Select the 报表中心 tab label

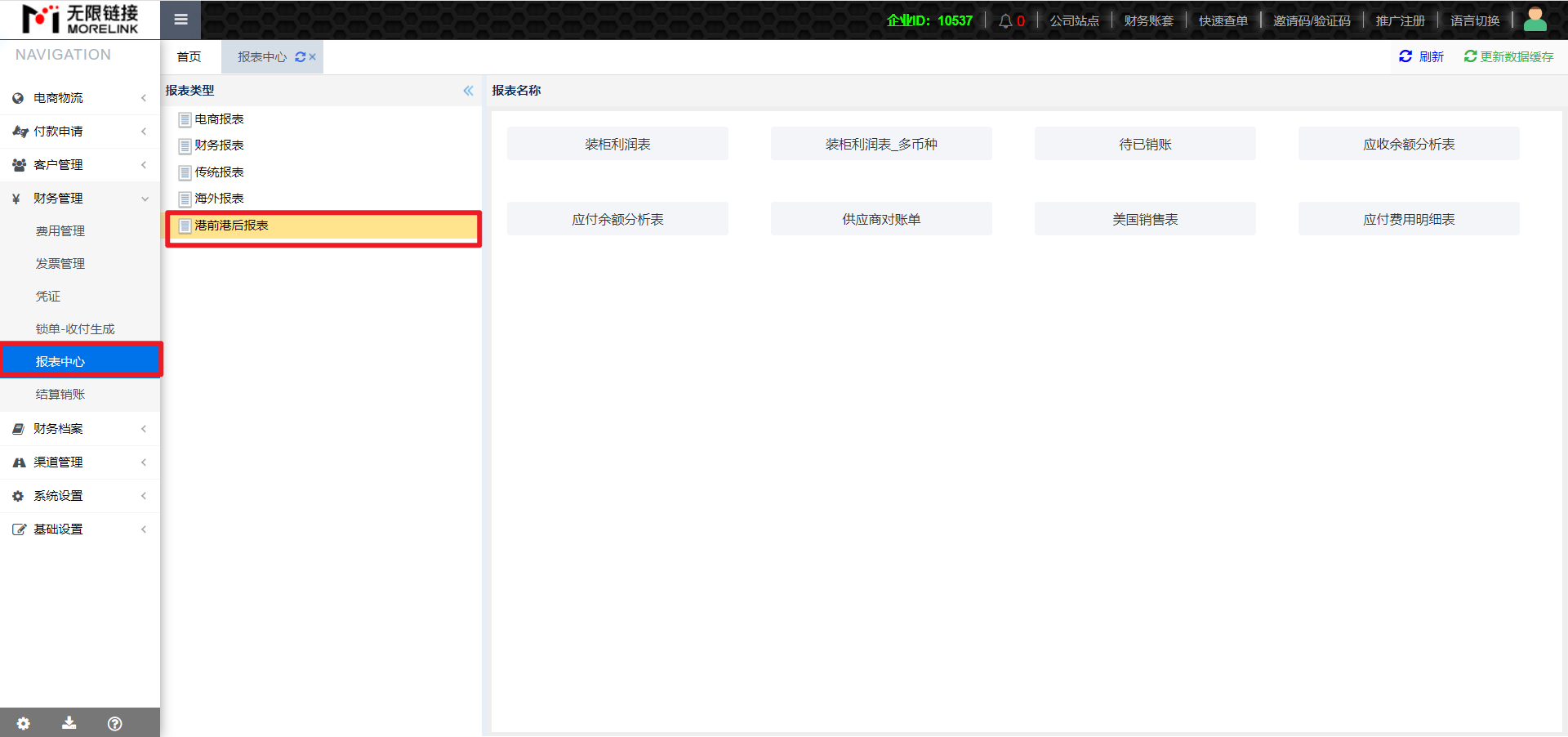[262, 56]
